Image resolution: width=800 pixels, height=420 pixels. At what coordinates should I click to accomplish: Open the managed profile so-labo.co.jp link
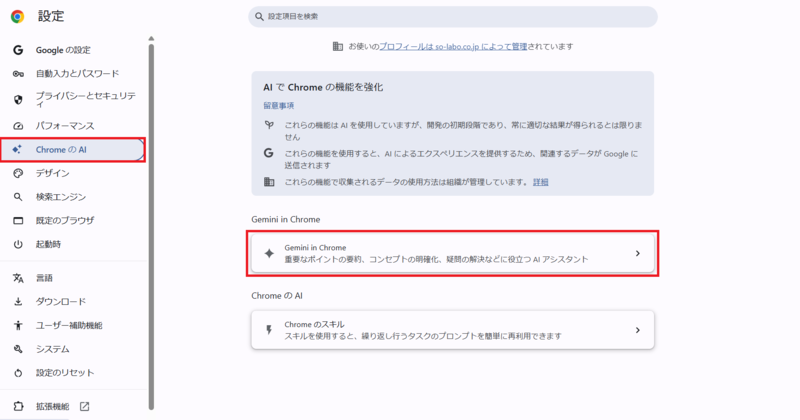453,46
